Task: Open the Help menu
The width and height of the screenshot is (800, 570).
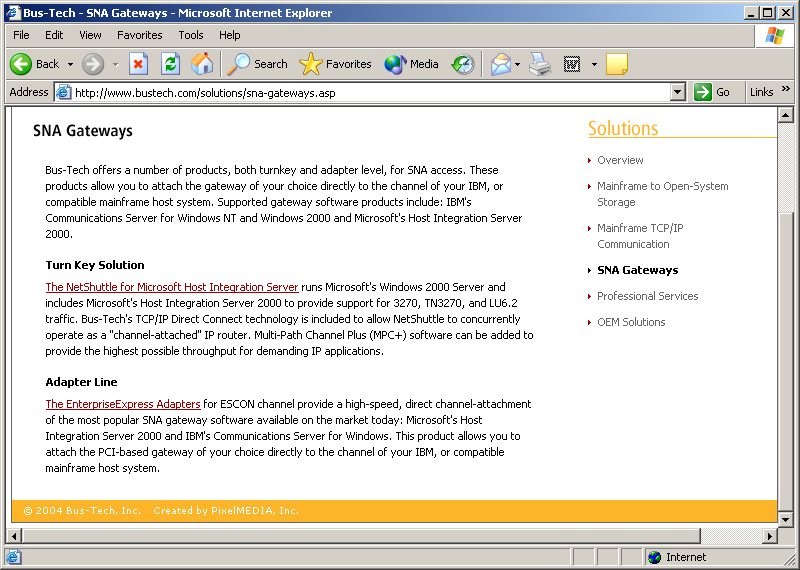Action: click(x=230, y=35)
